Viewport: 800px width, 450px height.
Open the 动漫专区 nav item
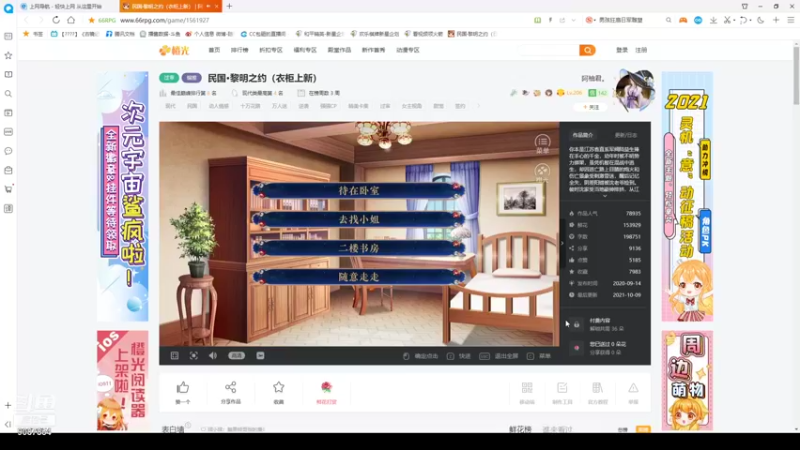coord(408,50)
